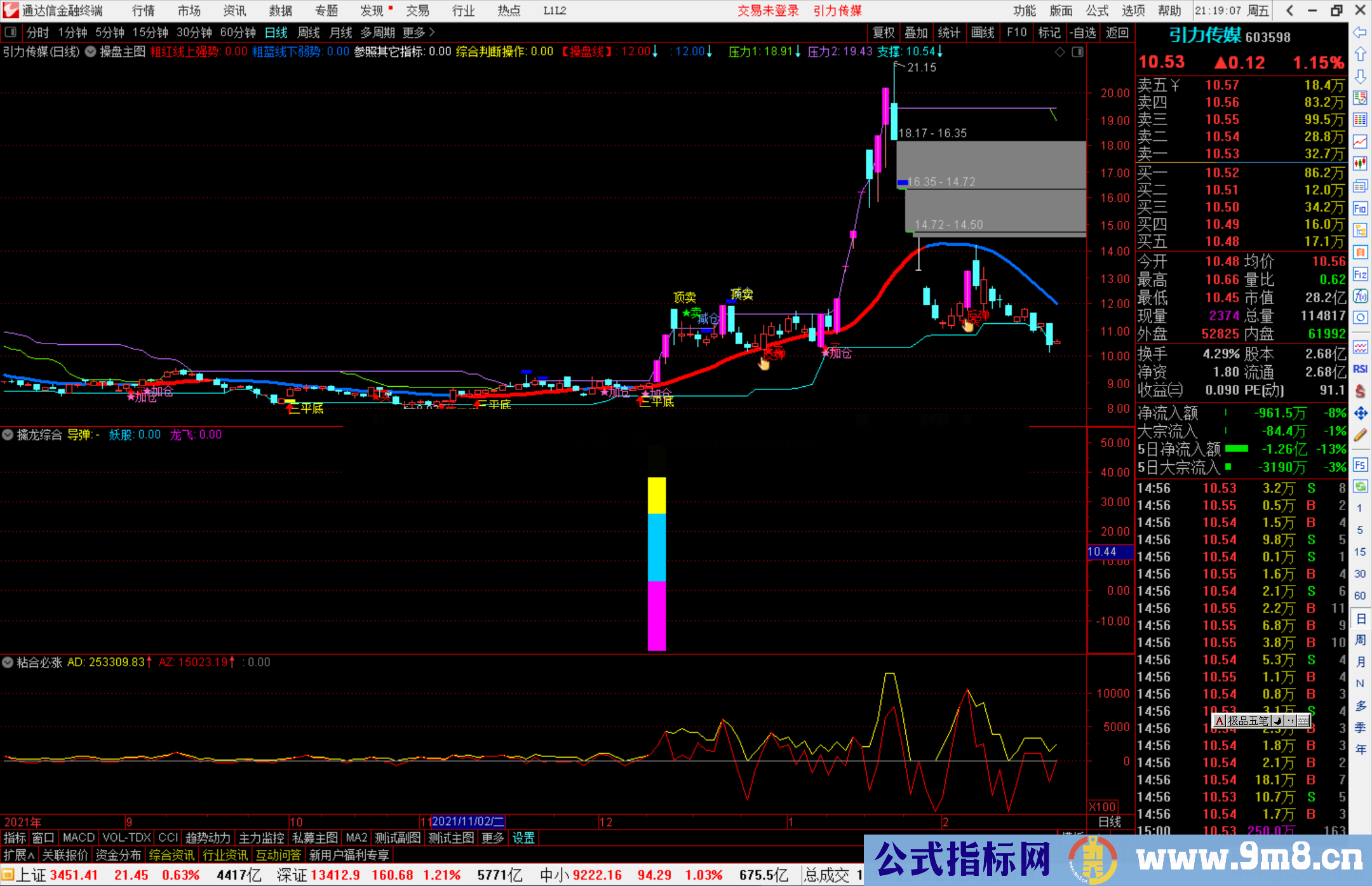
Task: Click the yellow segment of the 擒龙综合 bar
Action: pos(657,495)
